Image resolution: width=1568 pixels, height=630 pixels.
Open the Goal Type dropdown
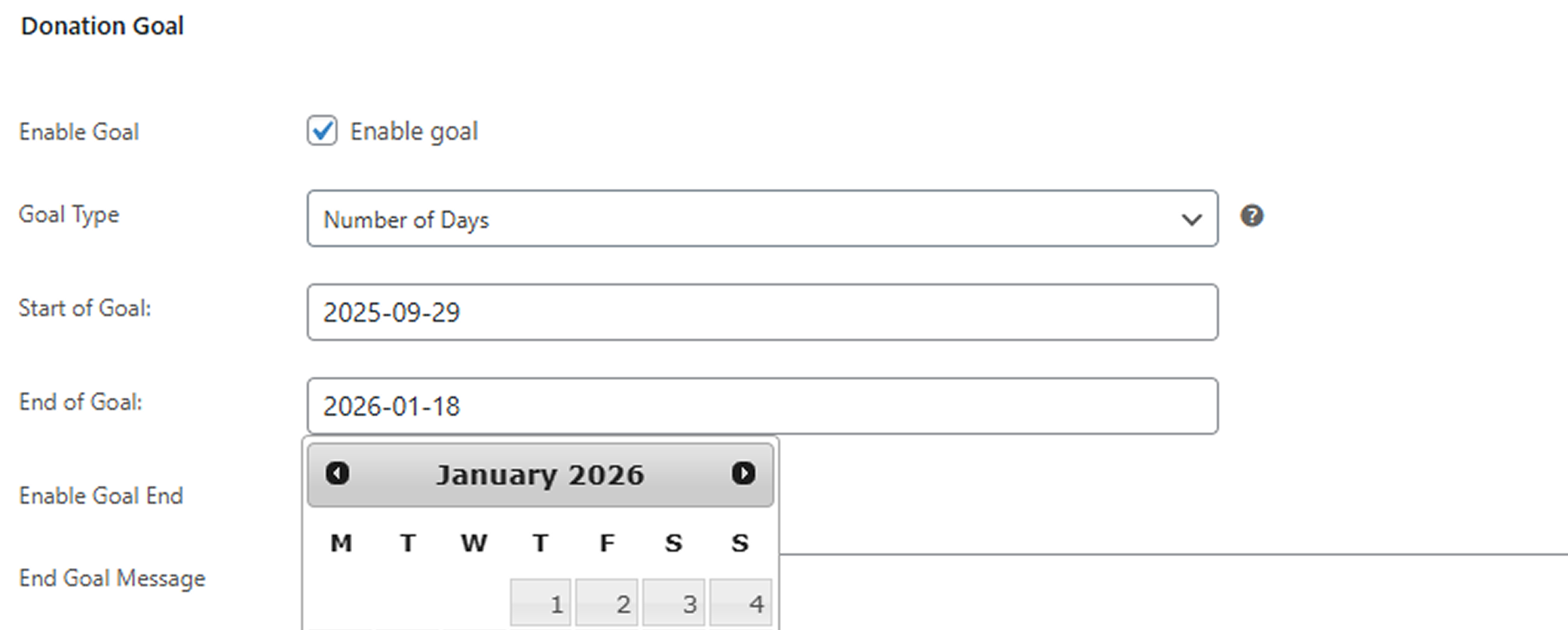click(761, 219)
